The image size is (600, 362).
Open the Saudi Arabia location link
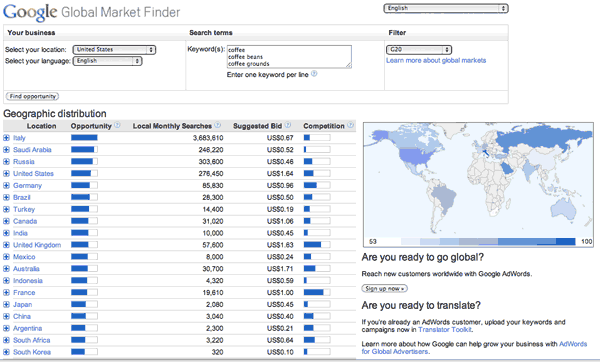tap(32, 150)
